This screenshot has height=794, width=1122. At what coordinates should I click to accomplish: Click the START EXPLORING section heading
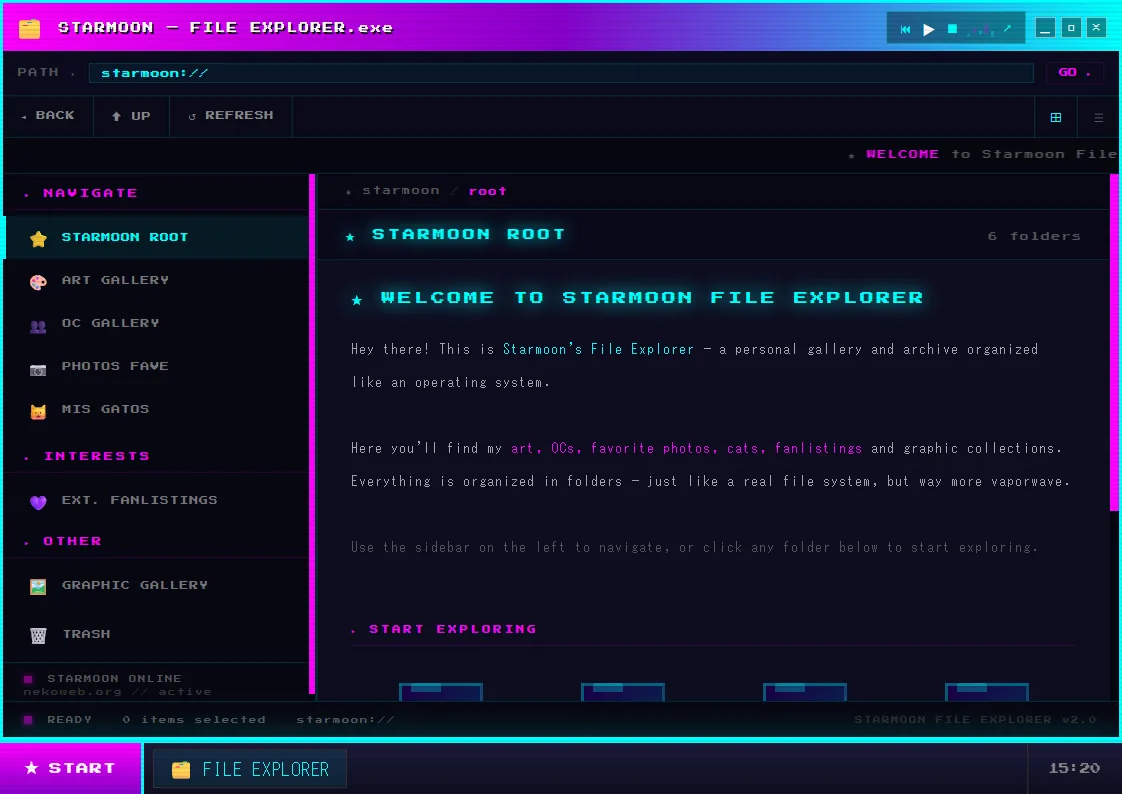(452, 629)
